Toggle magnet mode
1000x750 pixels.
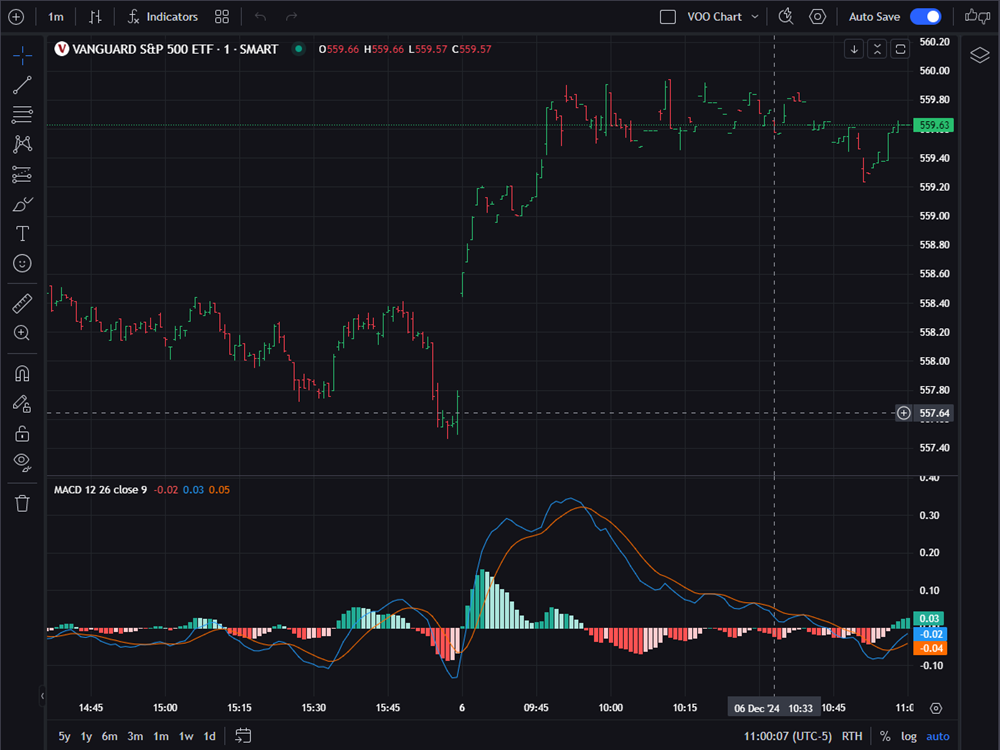22,373
